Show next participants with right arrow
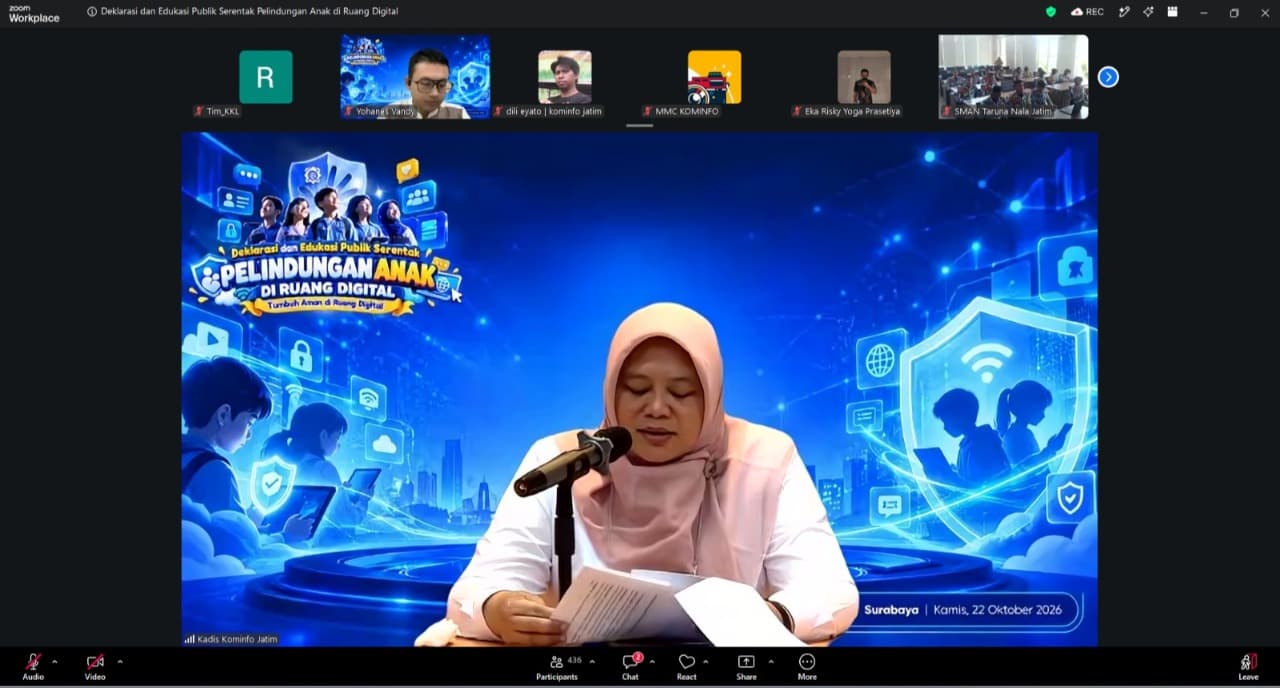The width and height of the screenshot is (1280, 688). click(1108, 77)
